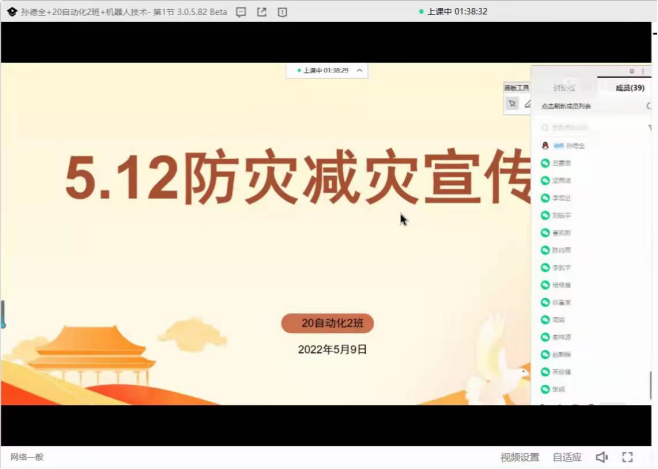
Task: Mute the speaker volume icon
Action: pos(602,457)
